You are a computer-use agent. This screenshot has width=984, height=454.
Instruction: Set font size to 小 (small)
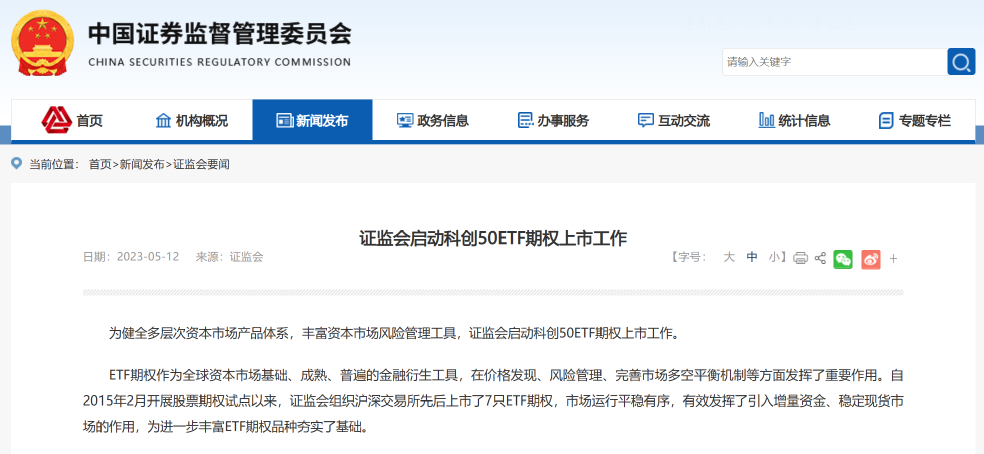(x=775, y=257)
